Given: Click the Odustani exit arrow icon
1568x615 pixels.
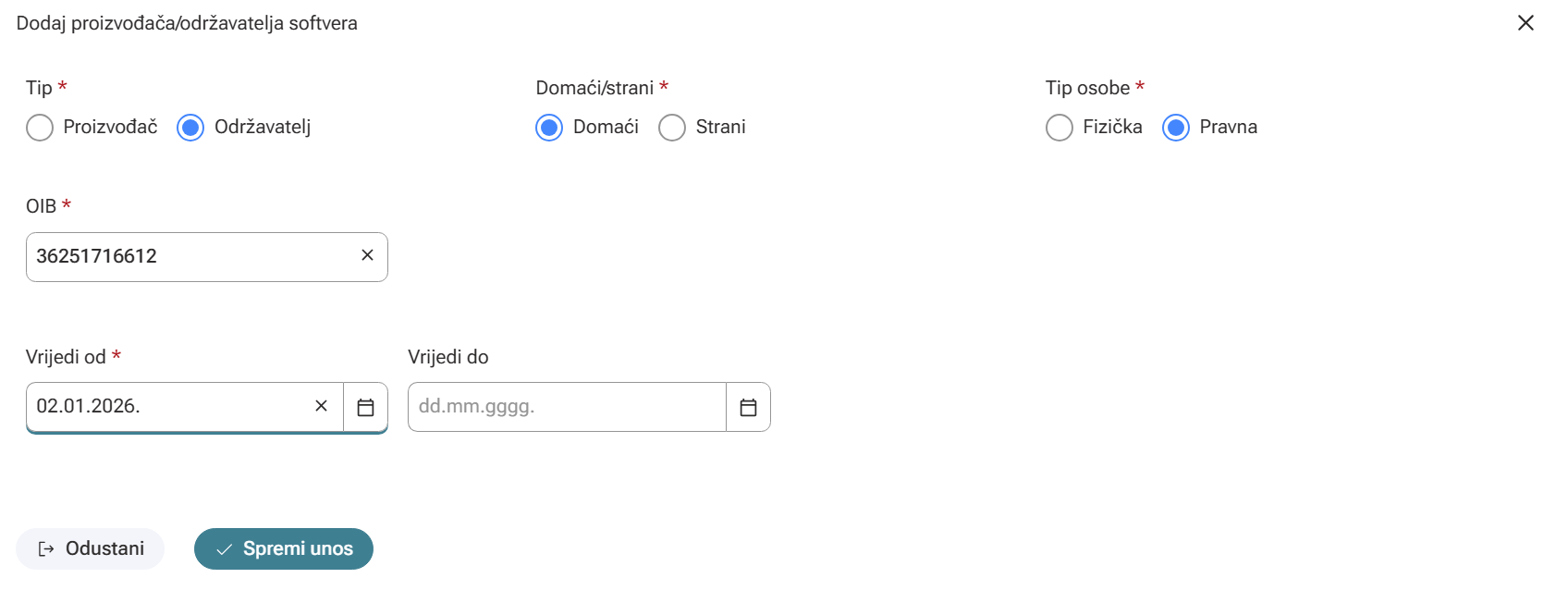Looking at the screenshot, I should (x=46, y=549).
